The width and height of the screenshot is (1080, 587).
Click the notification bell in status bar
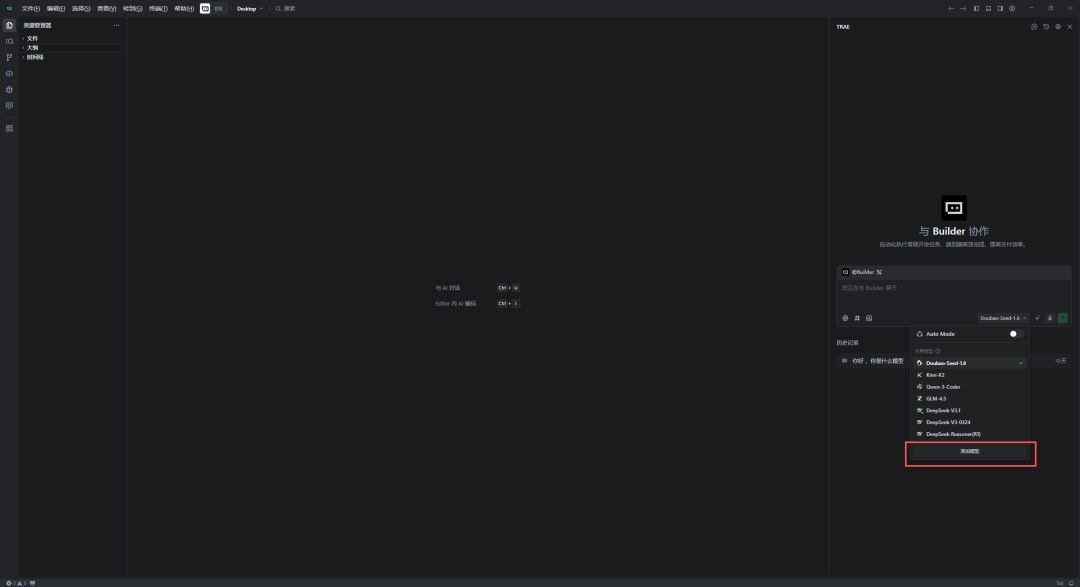click(x=1071, y=583)
